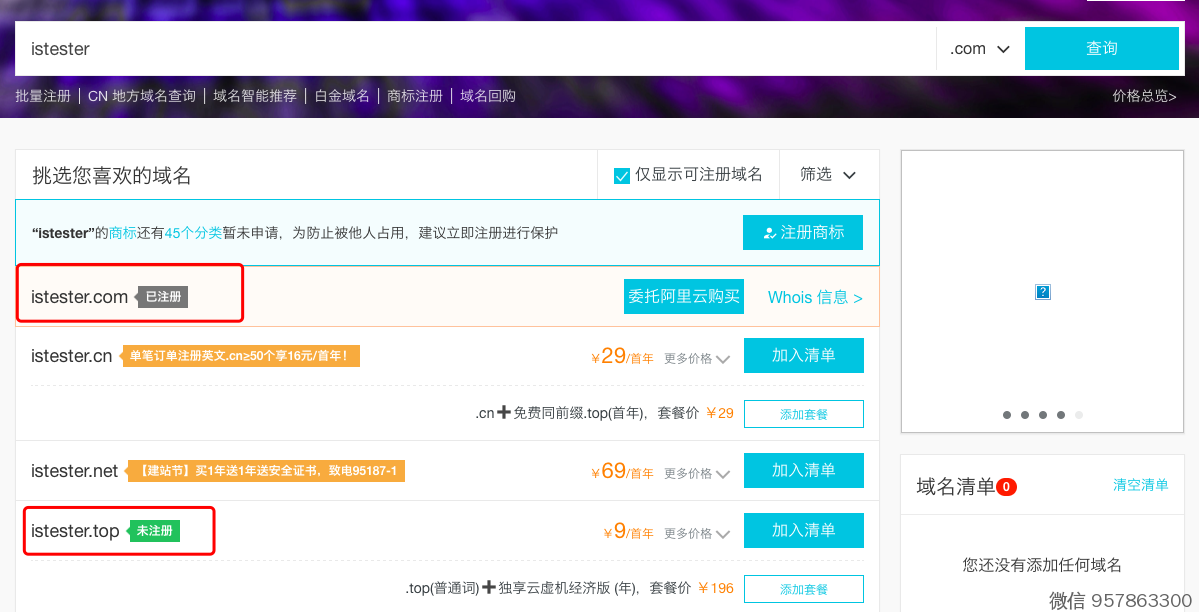Add istester.cn to the list

pyautogui.click(x=803, y=356)
